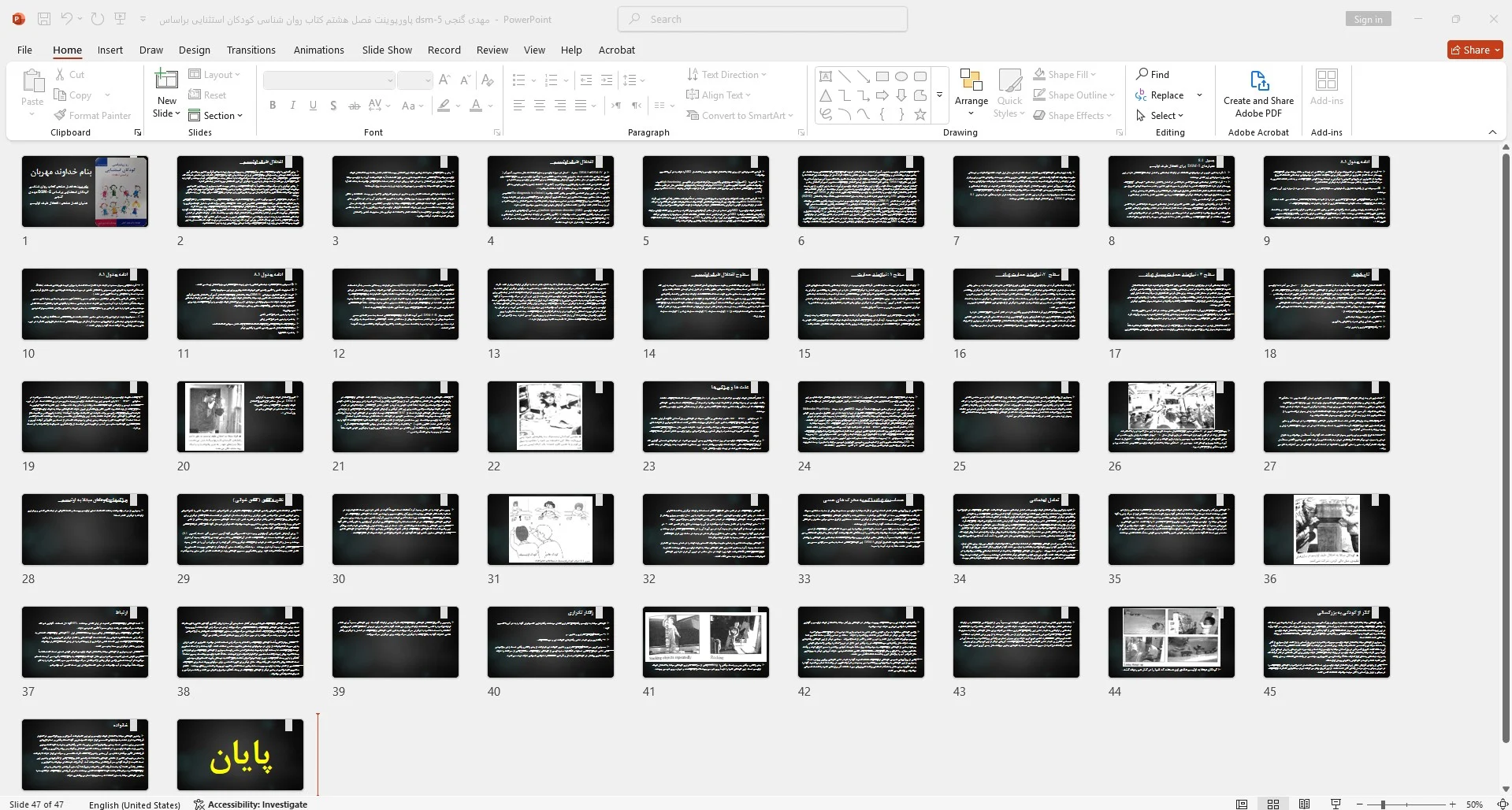This screenshot has width=1512, height=810.
Task: Click the Save icon in title bar
Action: (x=44, y=19)
